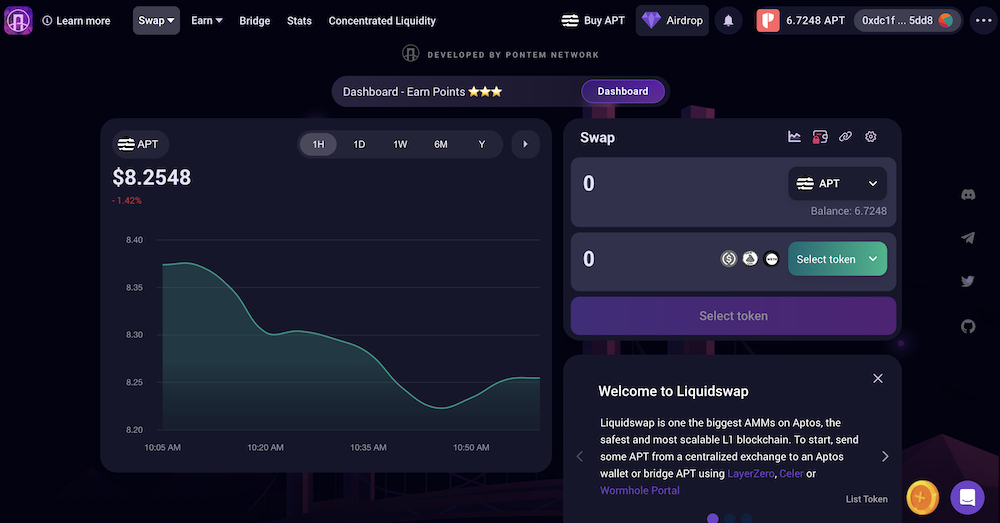This screenshot has height=523, width=1000.
Task: Open swap settings gear icon
Action: (x=871, y=137)
